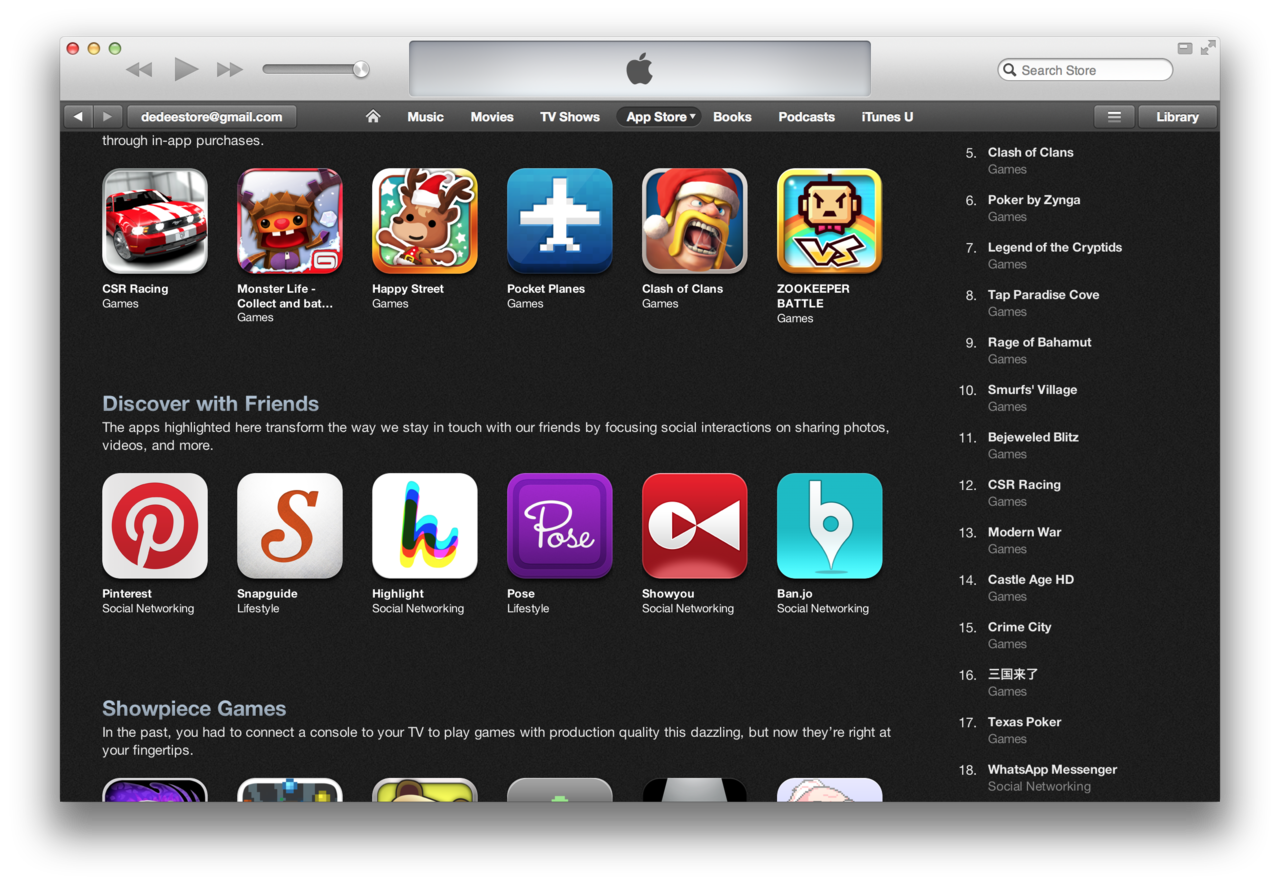The height and width of the screenshot is (885, 1280).
Task: Select the Pocket Planes app icon
Action: pos(560,220)
